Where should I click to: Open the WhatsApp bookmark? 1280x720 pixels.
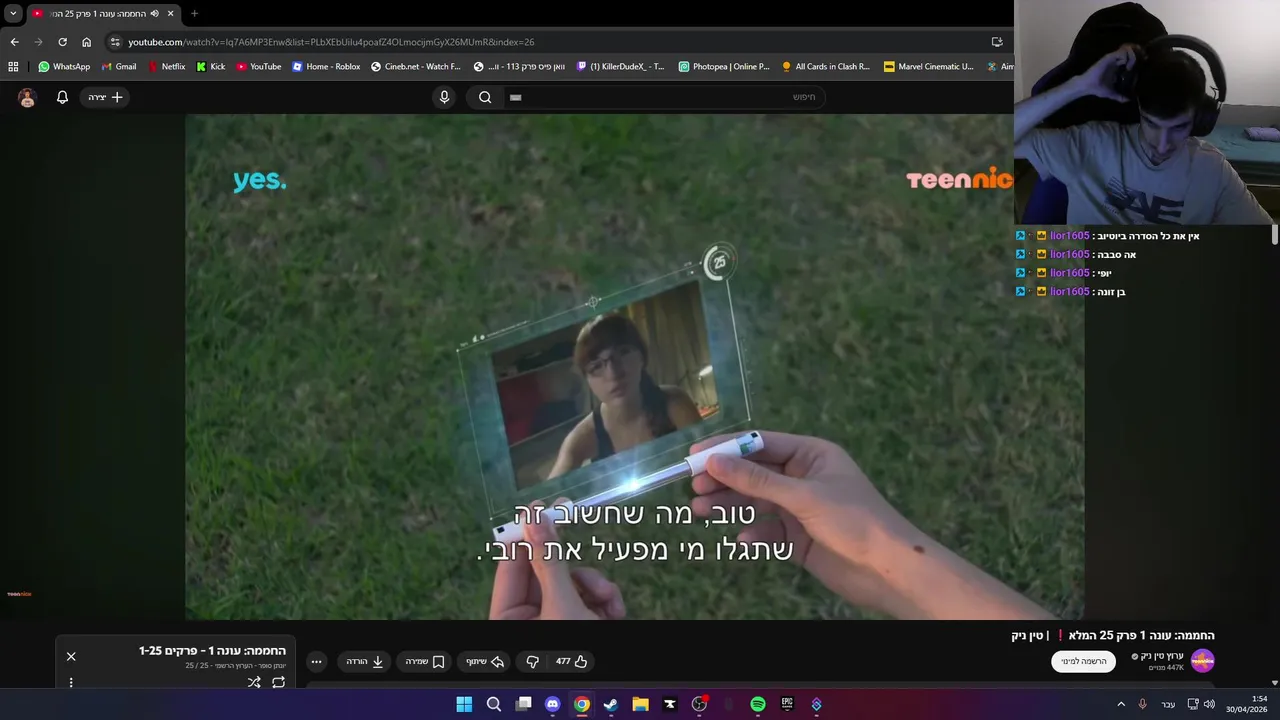point(64,67)
